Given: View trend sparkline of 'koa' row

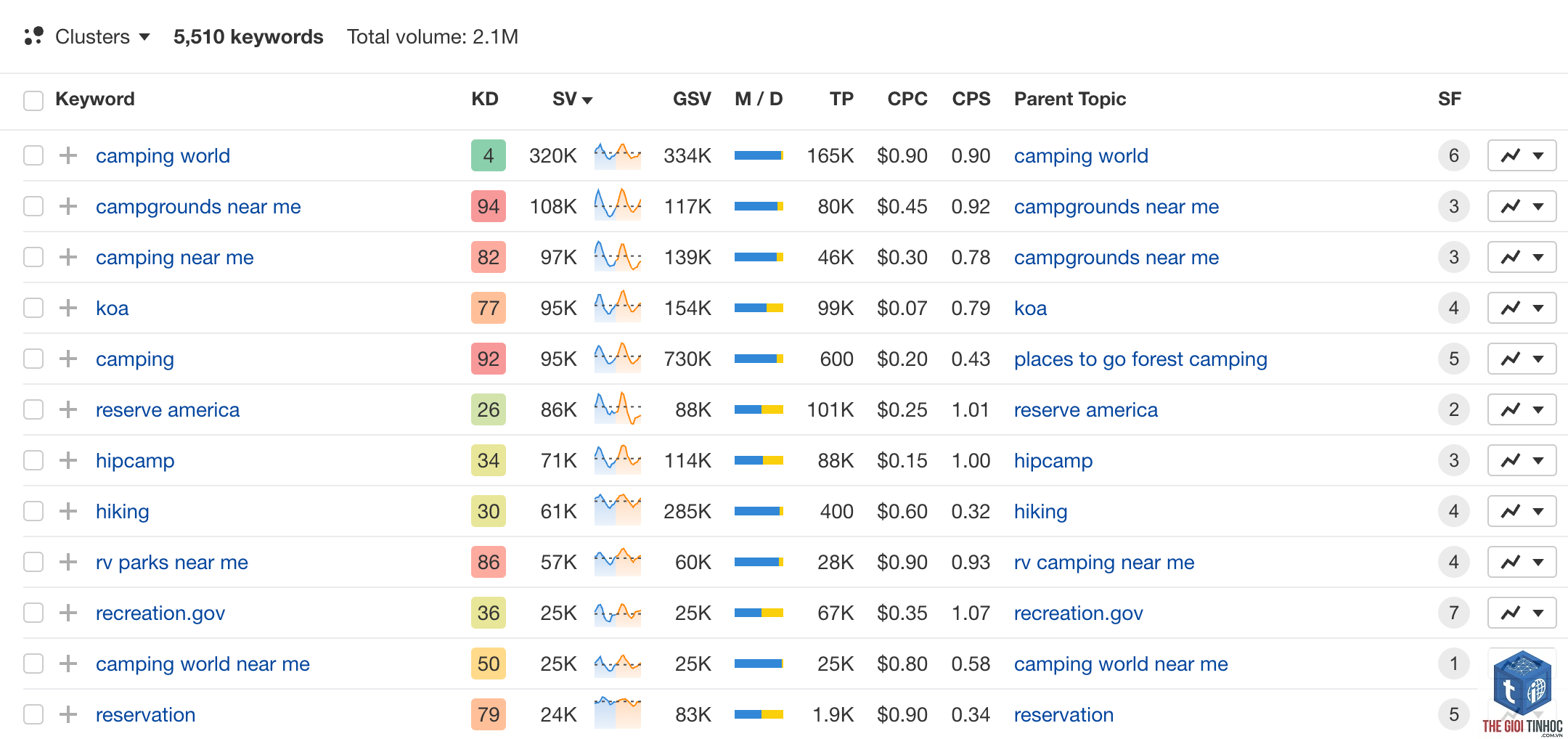Looking at the screenshot, I should click(x=618, y=308).
